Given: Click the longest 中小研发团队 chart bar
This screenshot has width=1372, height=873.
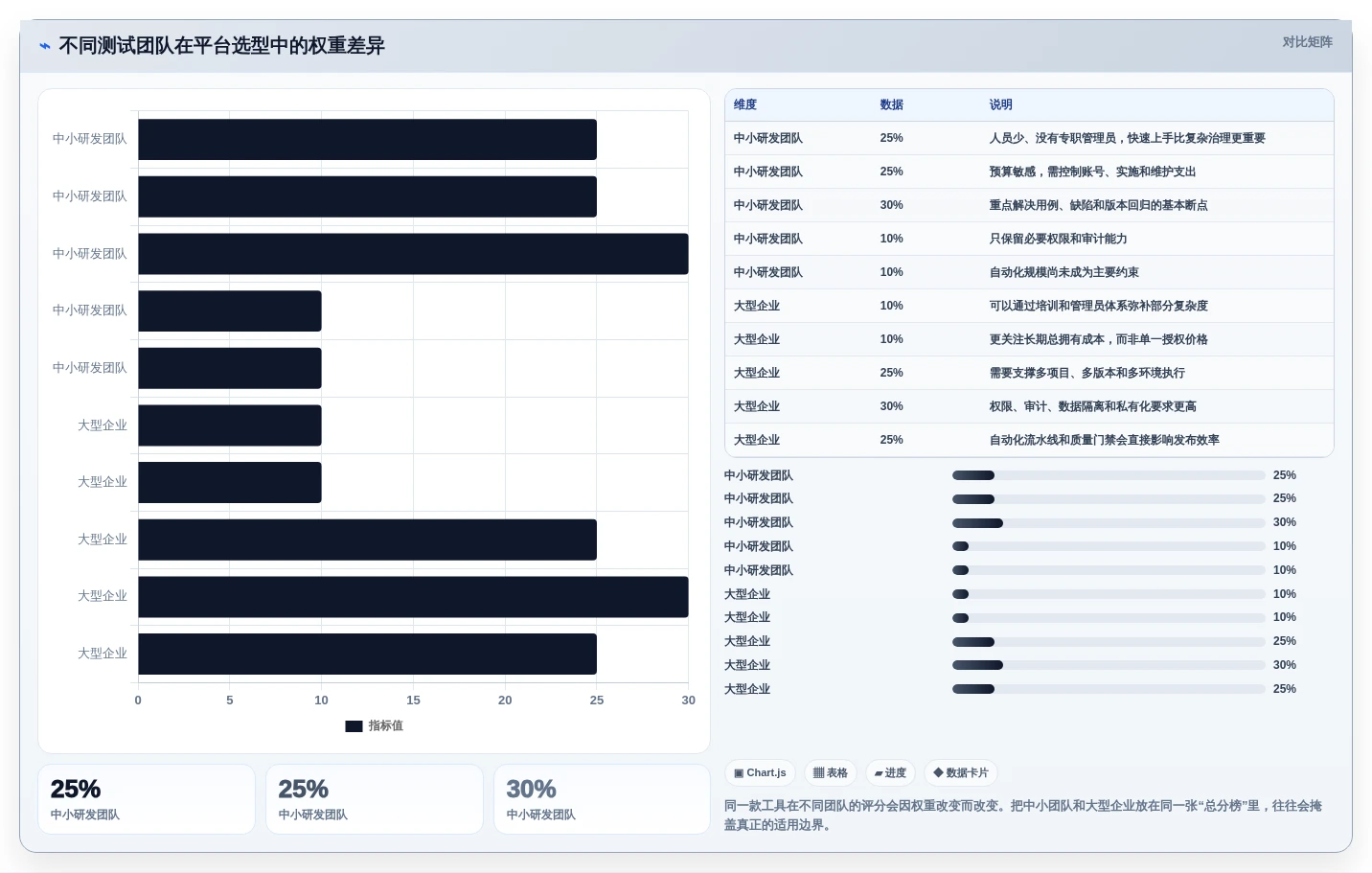Looking at the screenshot, I should pos(413,254).
